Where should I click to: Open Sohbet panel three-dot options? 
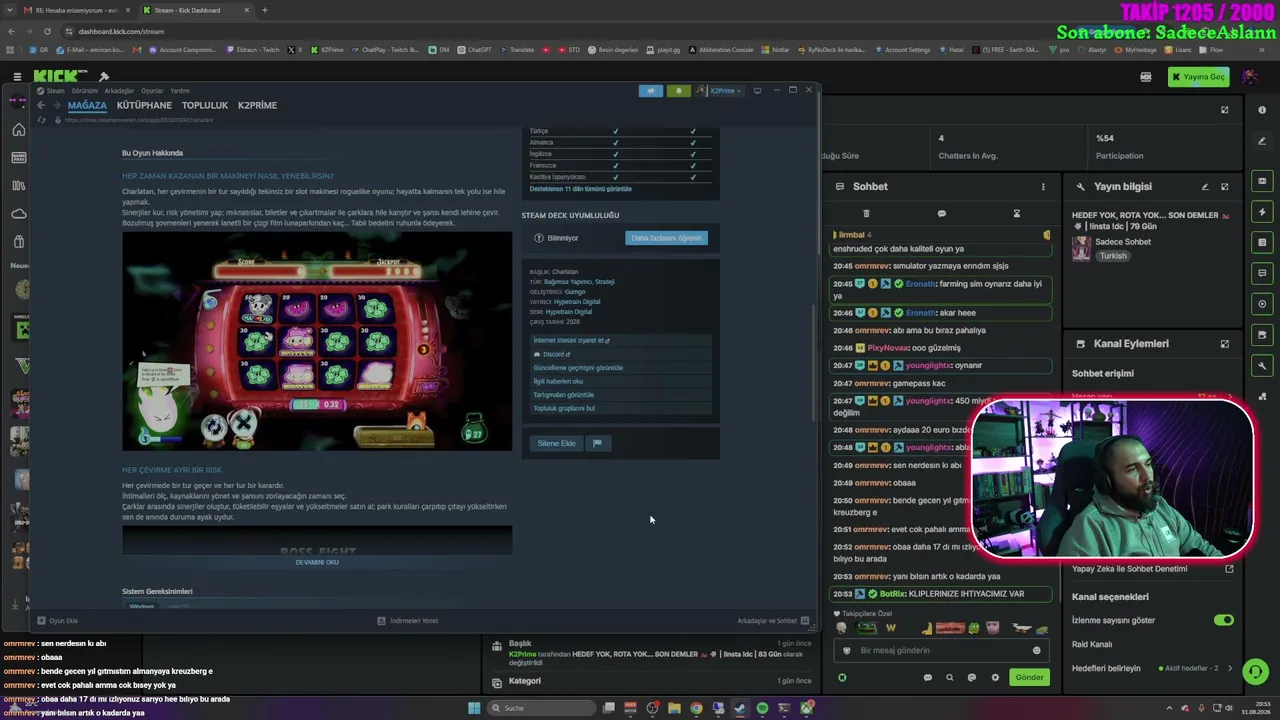click(x=1043, y=187)
